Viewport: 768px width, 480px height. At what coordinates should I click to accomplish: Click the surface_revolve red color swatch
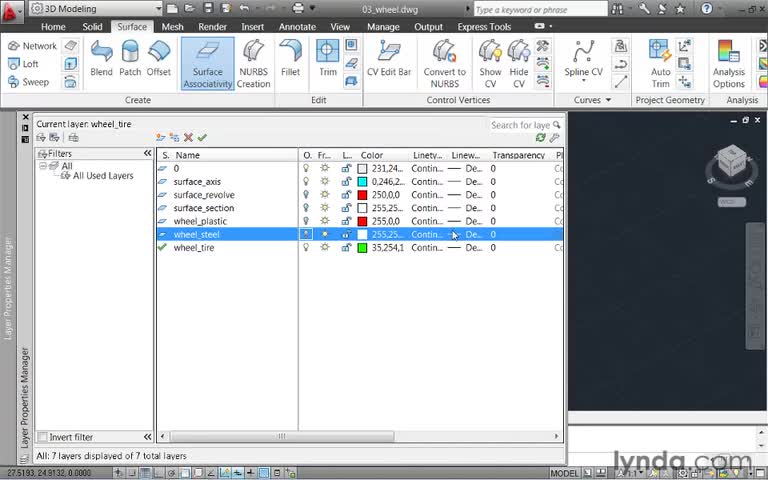362,195
